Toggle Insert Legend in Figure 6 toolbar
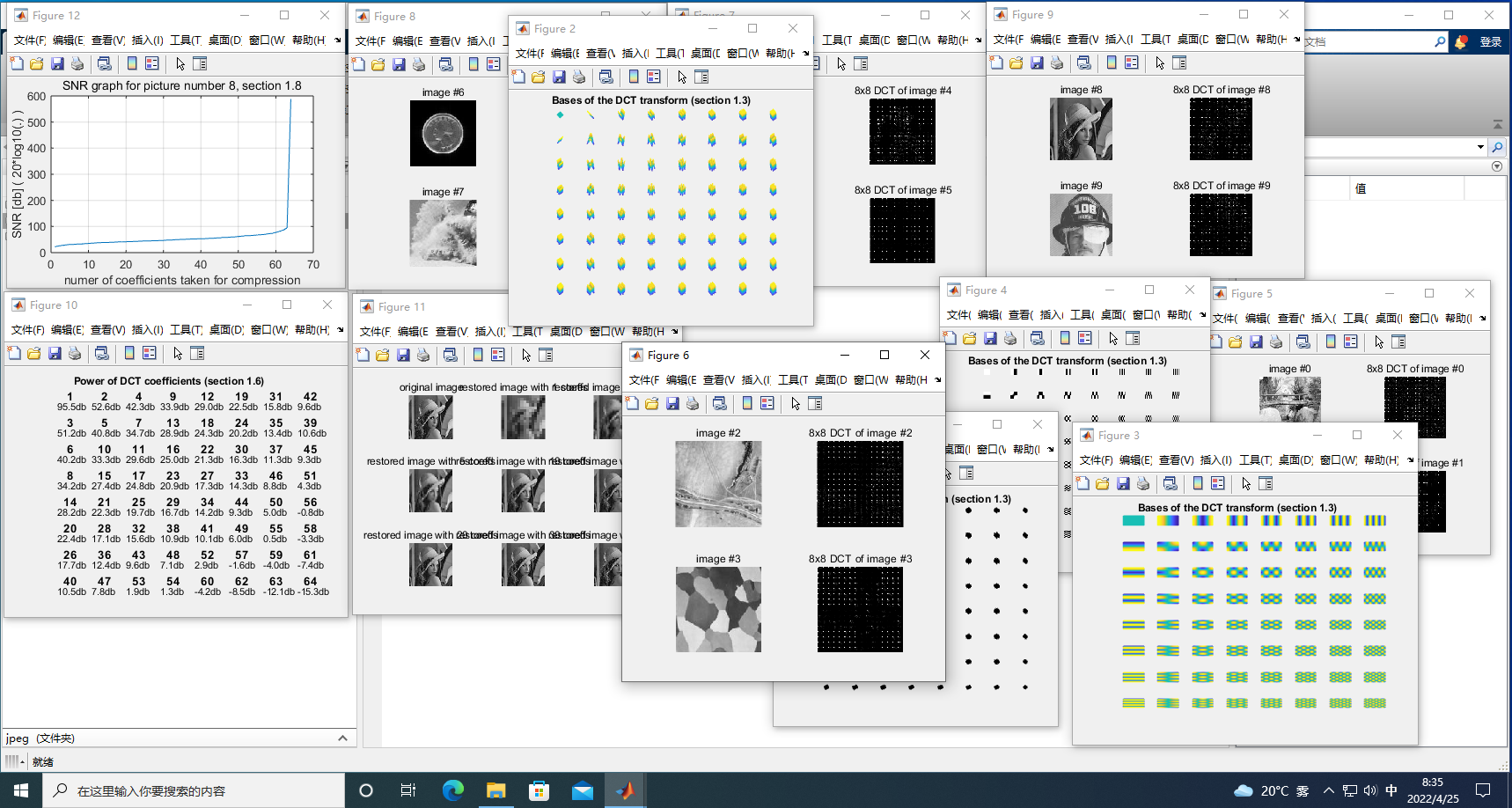 click(767, 403)
